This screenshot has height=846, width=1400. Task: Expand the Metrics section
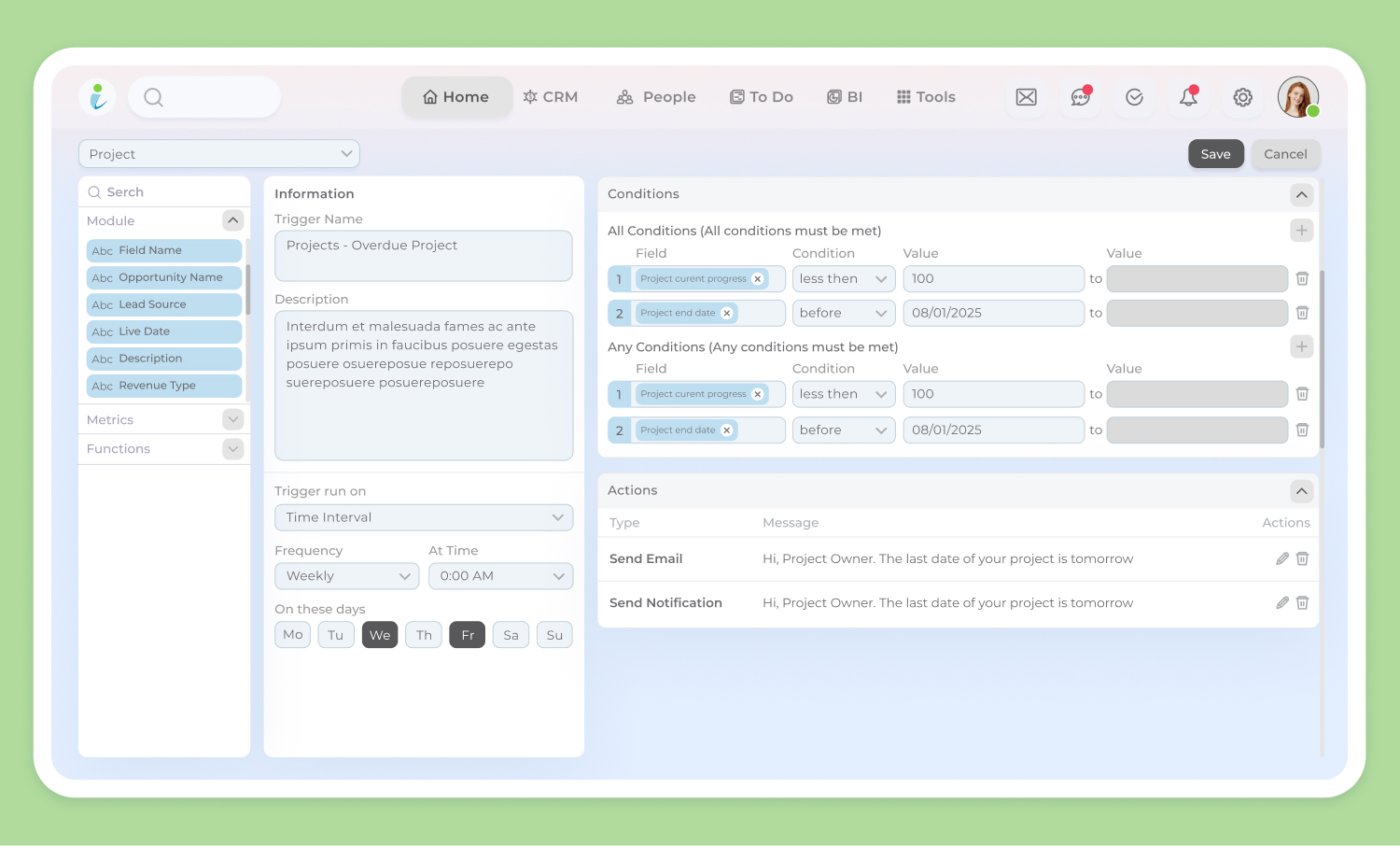pos(233,420)
